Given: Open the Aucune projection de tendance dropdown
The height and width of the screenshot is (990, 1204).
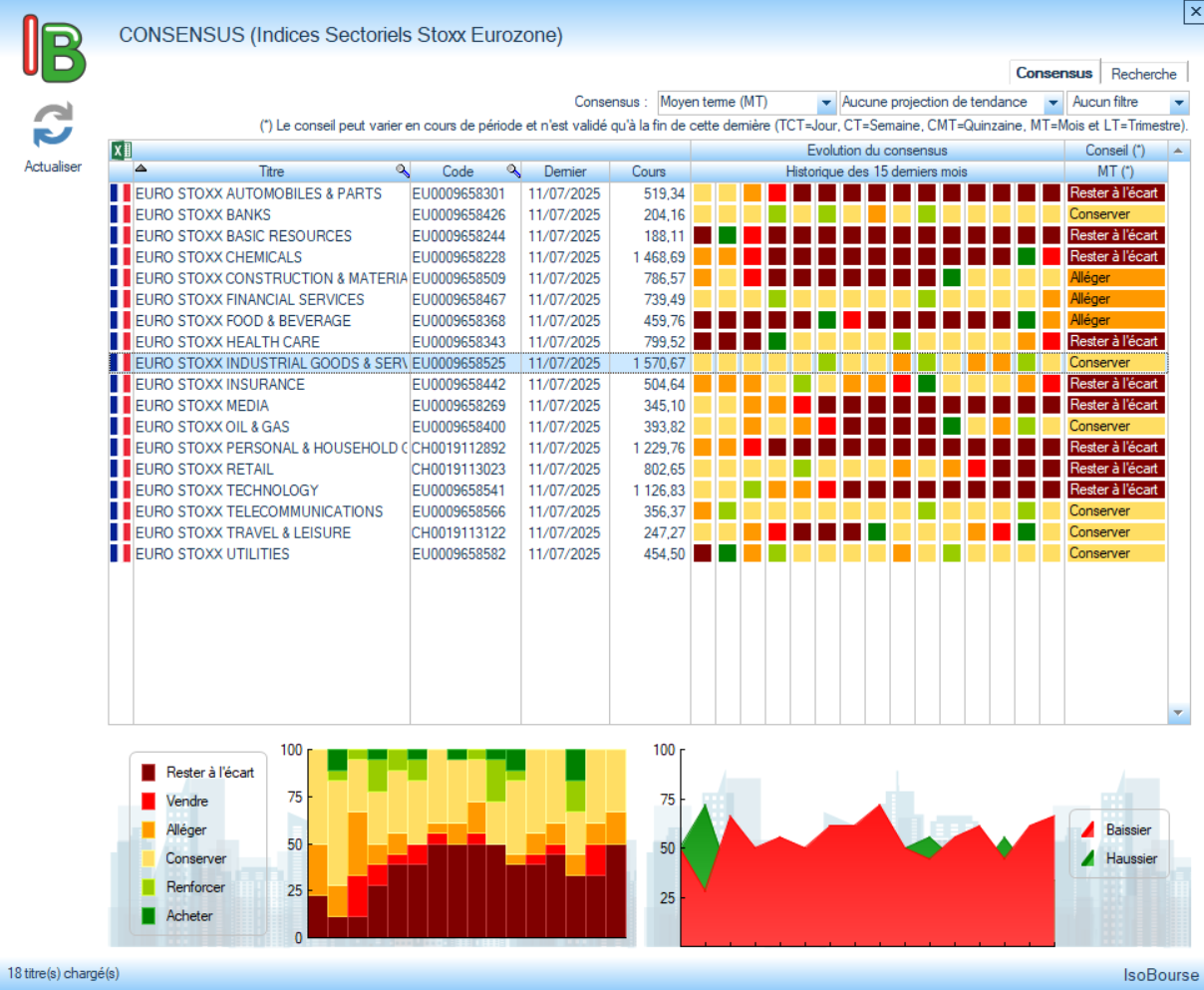Looking at the screenshot, I should 952,103.
